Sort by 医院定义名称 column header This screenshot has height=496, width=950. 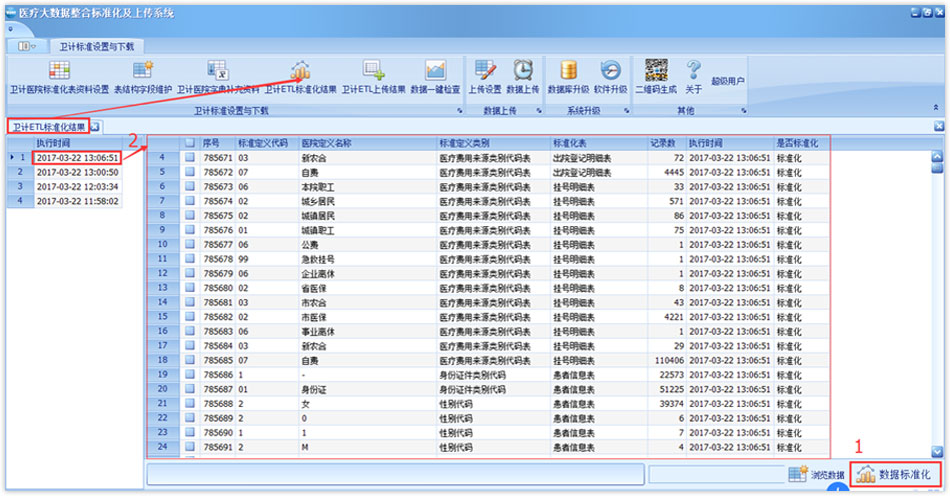pyautogui.click(x=367, y=144)
